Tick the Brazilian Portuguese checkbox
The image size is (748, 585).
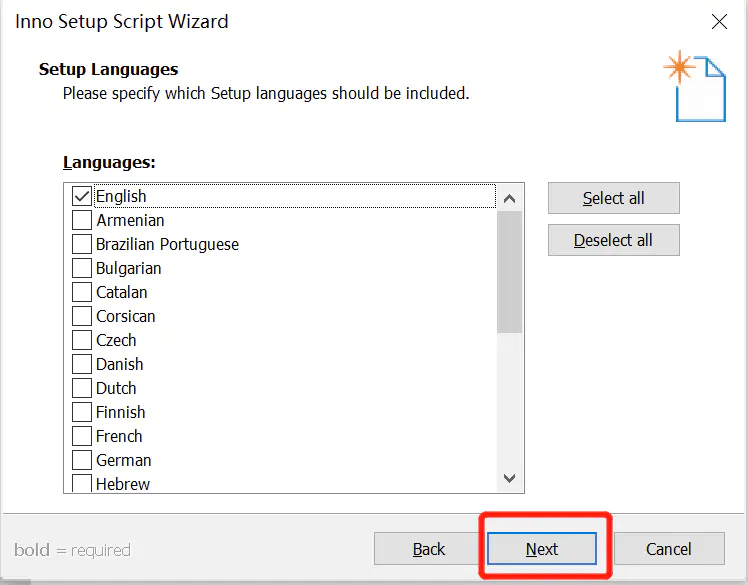82,244
